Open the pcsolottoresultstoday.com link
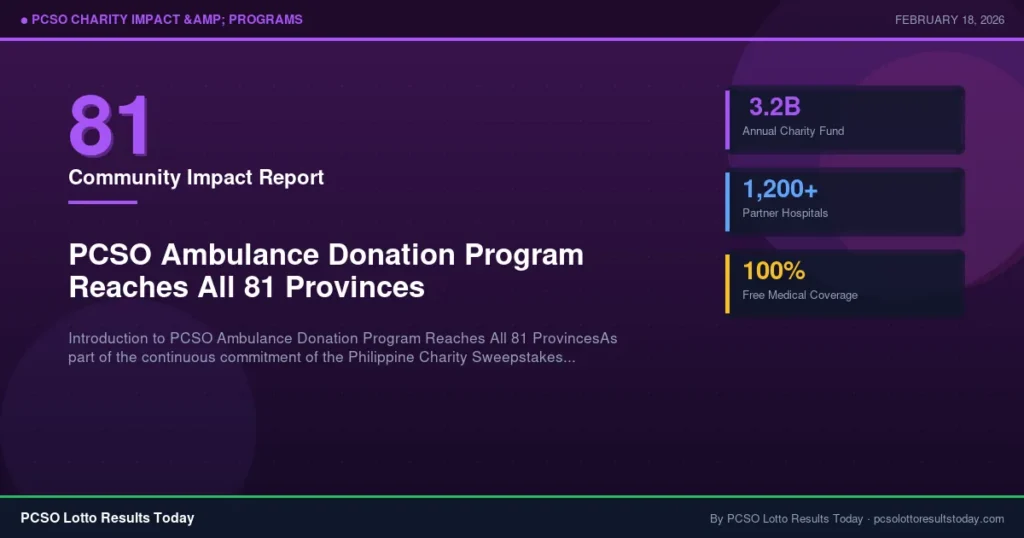Image resolution: width=1024 pixels, height=538 pixels. [x=938, y=519]
